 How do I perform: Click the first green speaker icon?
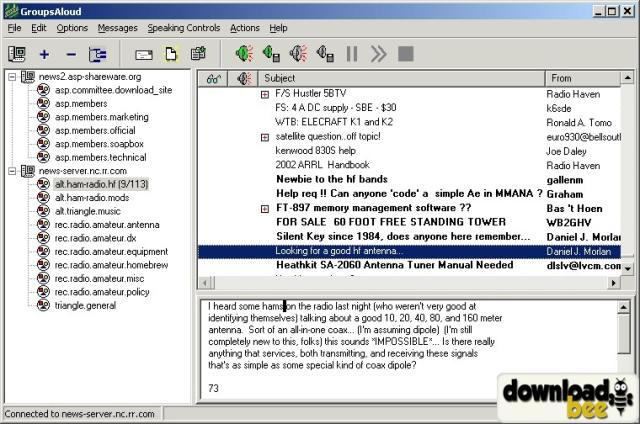coord(244,53)
